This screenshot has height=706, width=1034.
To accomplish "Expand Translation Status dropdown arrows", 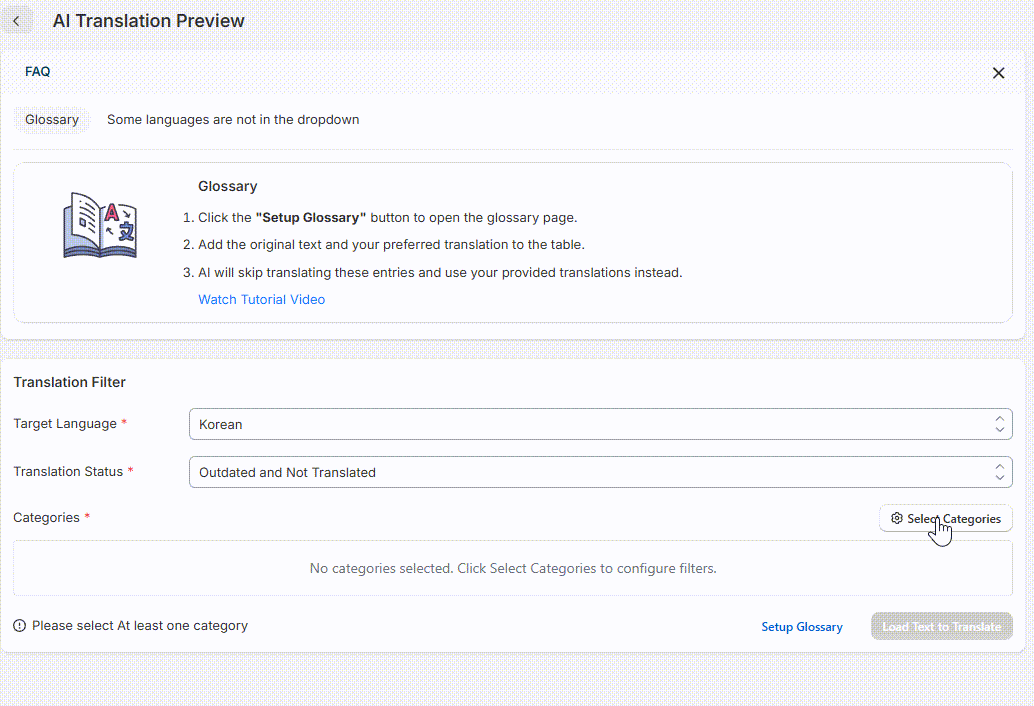I will click(x=999, y=472).
